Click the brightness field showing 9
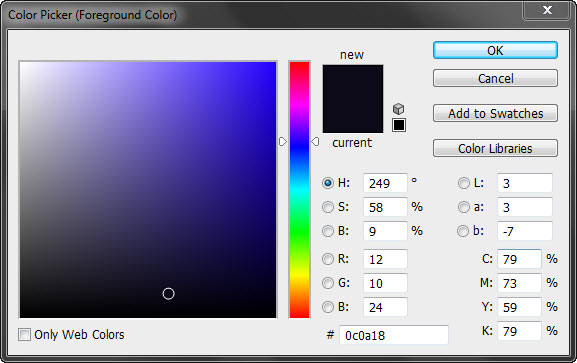This screenshot has width=577, height=363. (x=385, y=231)
